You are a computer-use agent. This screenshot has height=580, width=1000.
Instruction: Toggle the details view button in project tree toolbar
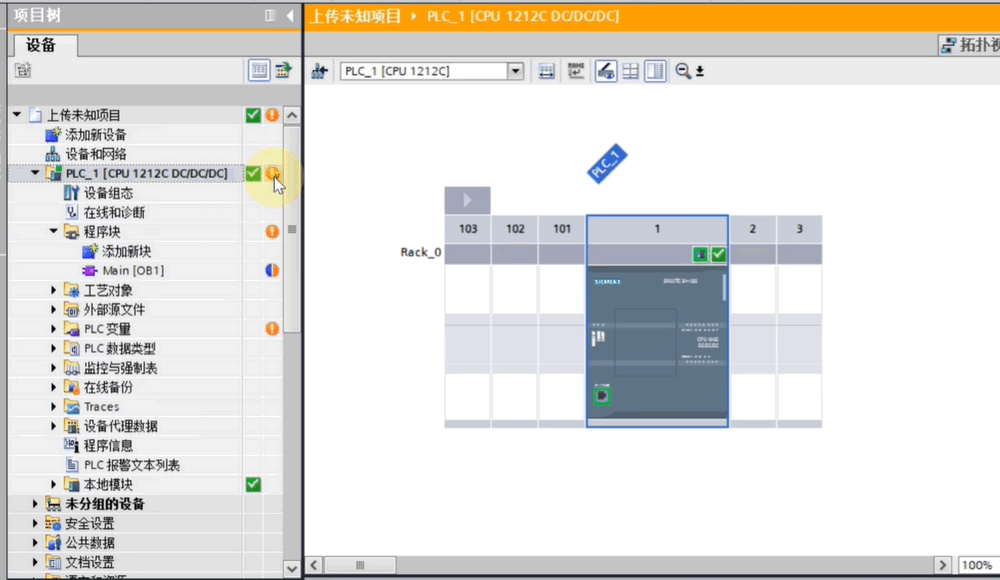(259, 70)
